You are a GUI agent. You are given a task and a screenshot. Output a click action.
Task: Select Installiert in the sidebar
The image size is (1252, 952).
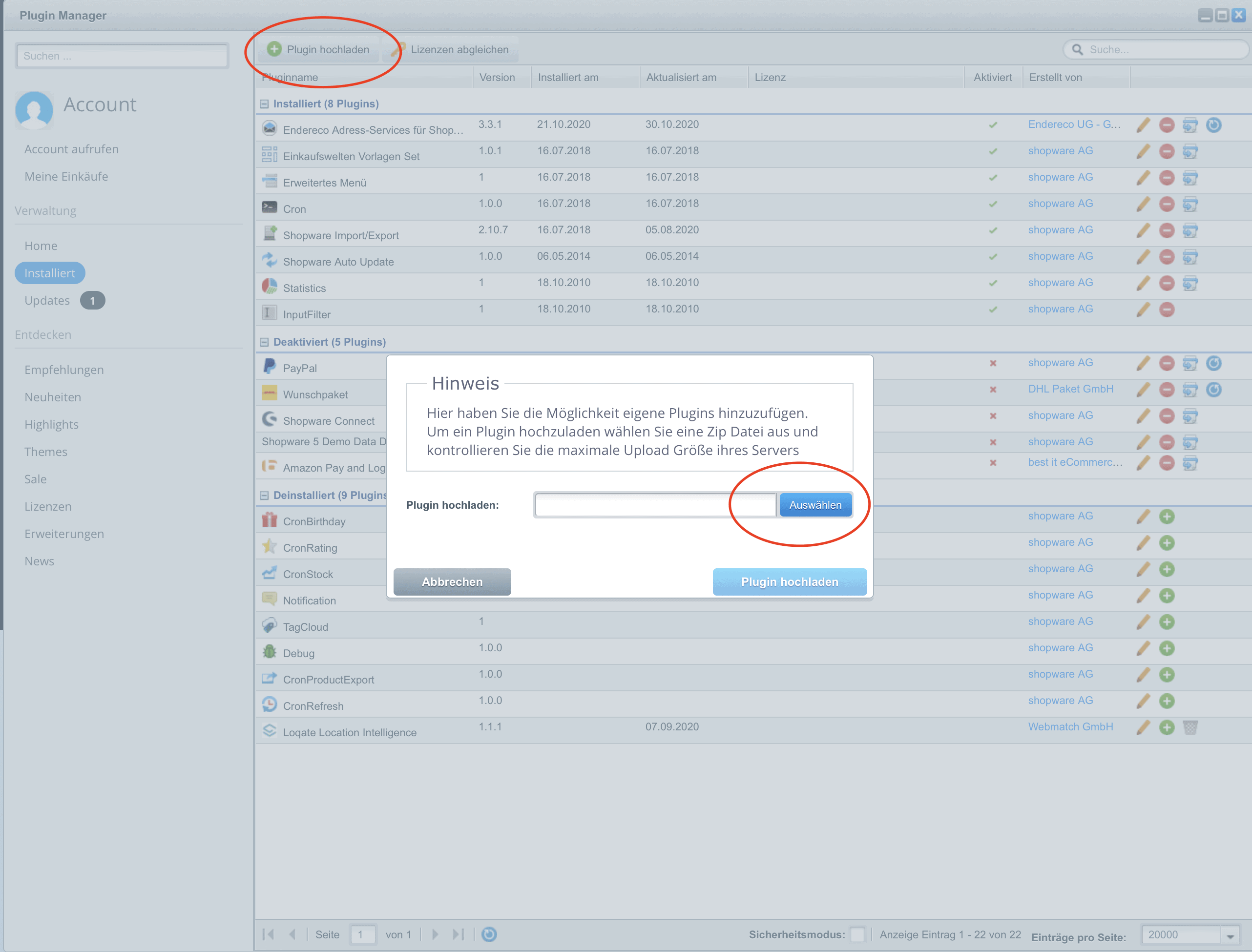coord(50,273)
